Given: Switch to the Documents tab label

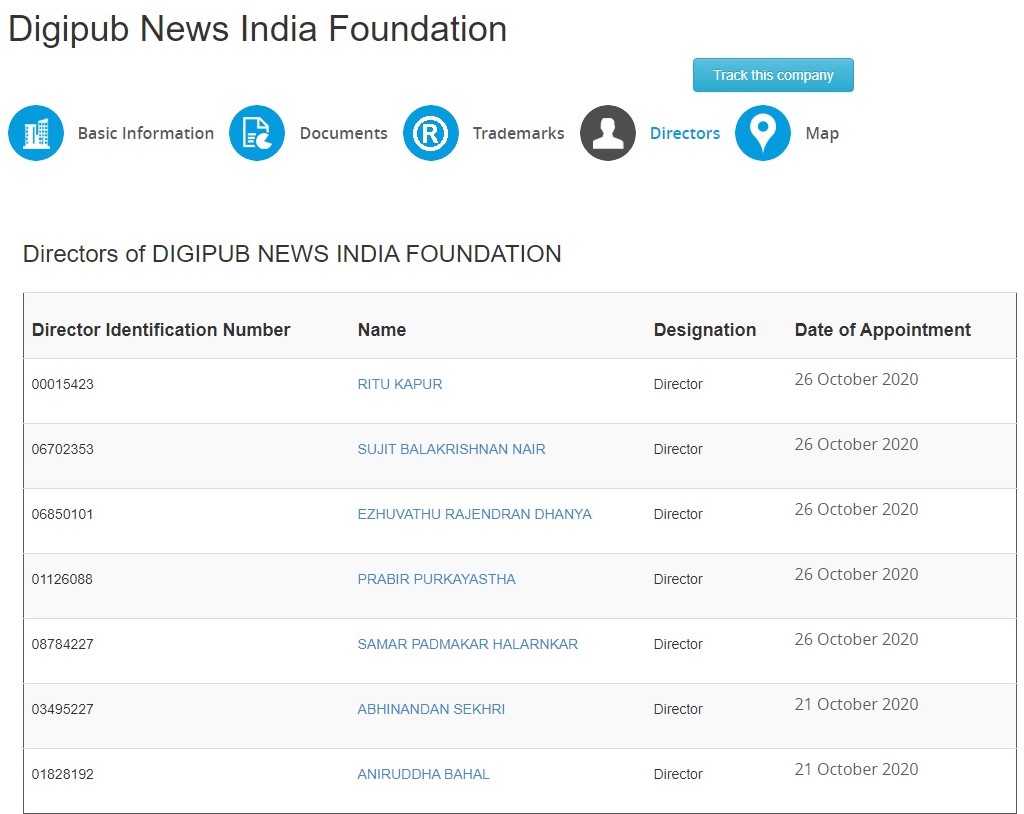Looking at the screenshot, I should tap(343, 133).
